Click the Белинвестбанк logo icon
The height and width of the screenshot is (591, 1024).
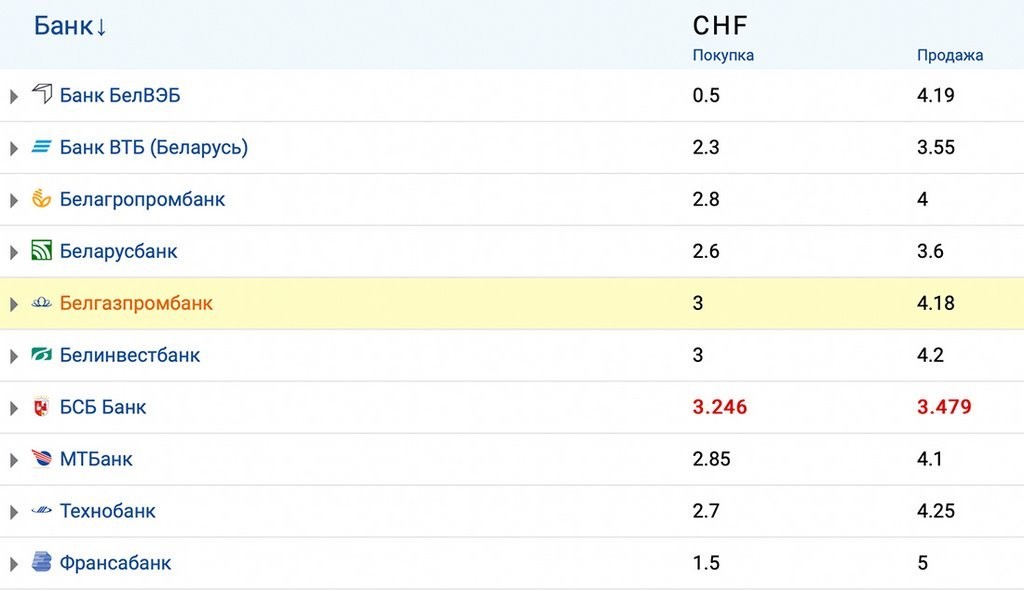pos(41,355)
